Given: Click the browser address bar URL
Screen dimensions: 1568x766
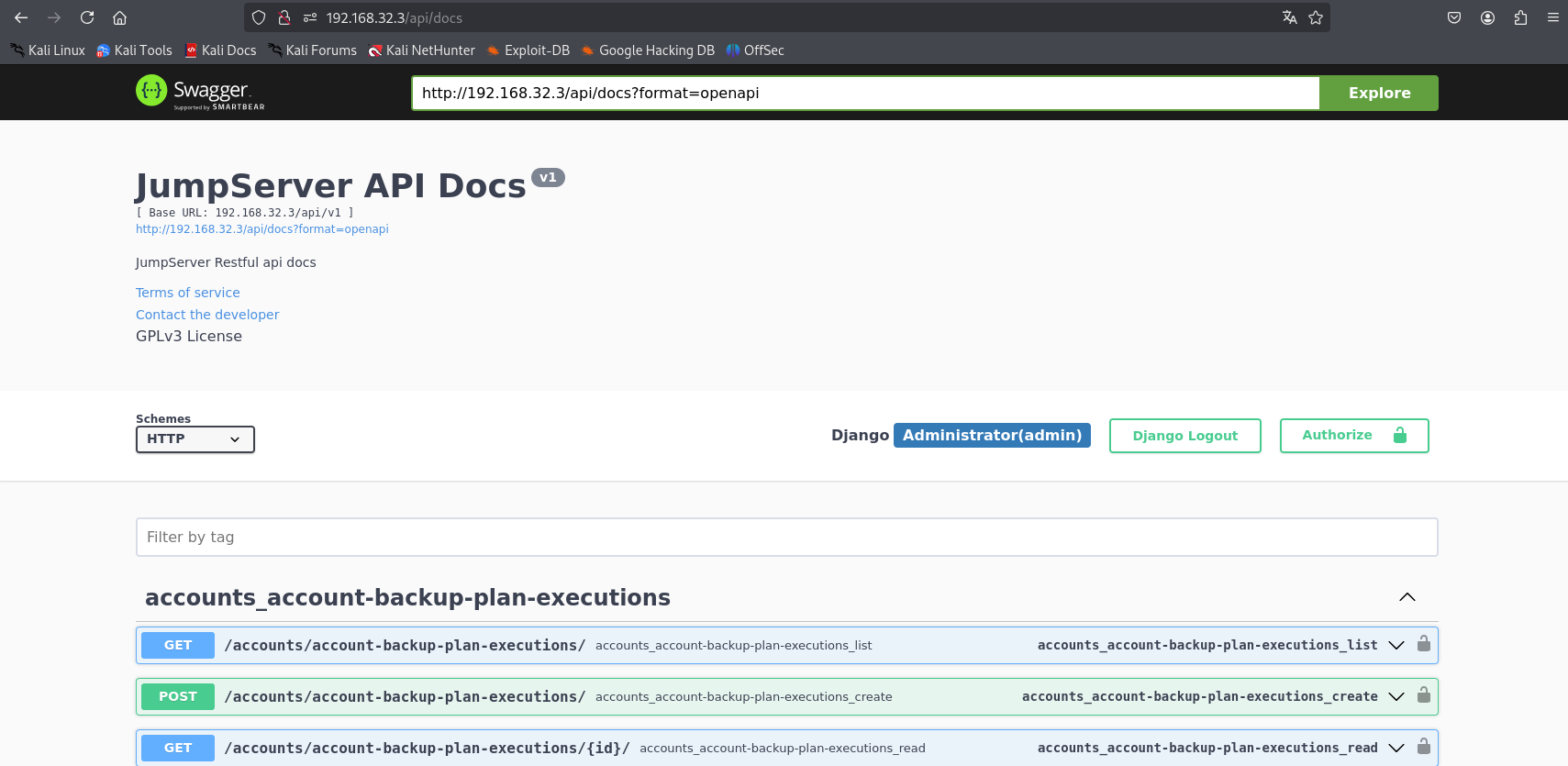Looking at the screenshot, I should pos(395,17).
